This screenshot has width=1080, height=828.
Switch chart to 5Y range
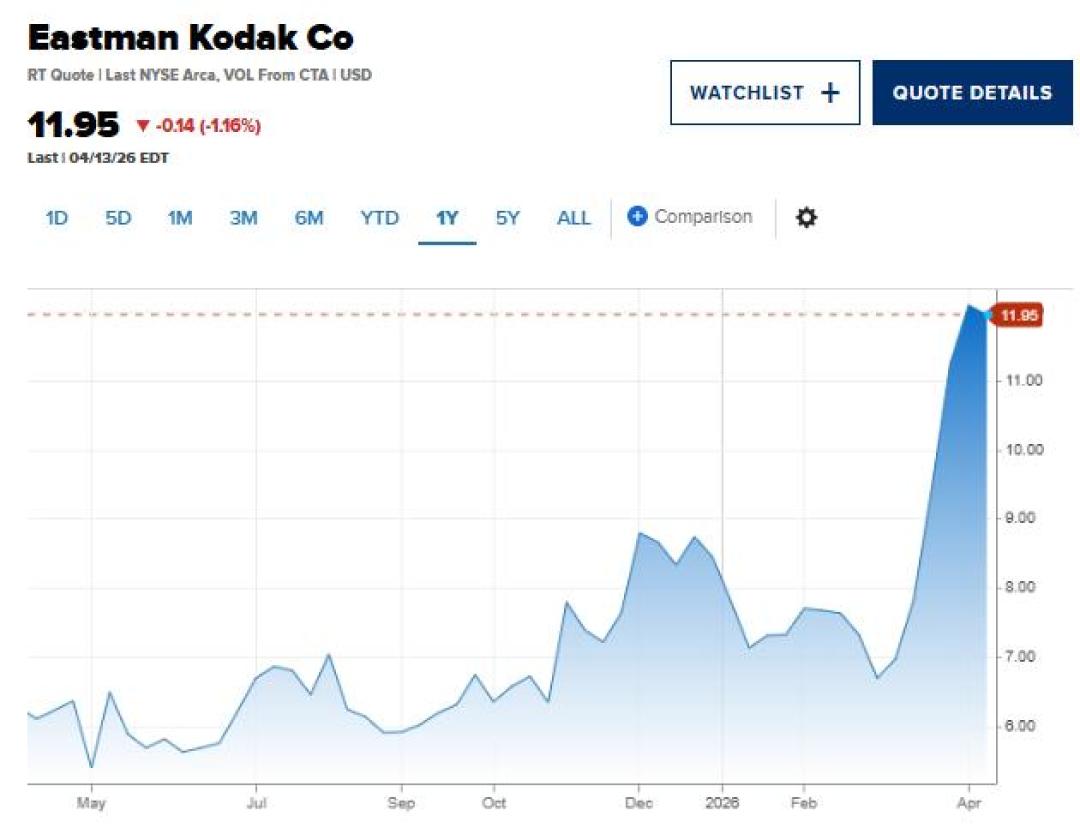pyautogui.click(x=508, y=218)
